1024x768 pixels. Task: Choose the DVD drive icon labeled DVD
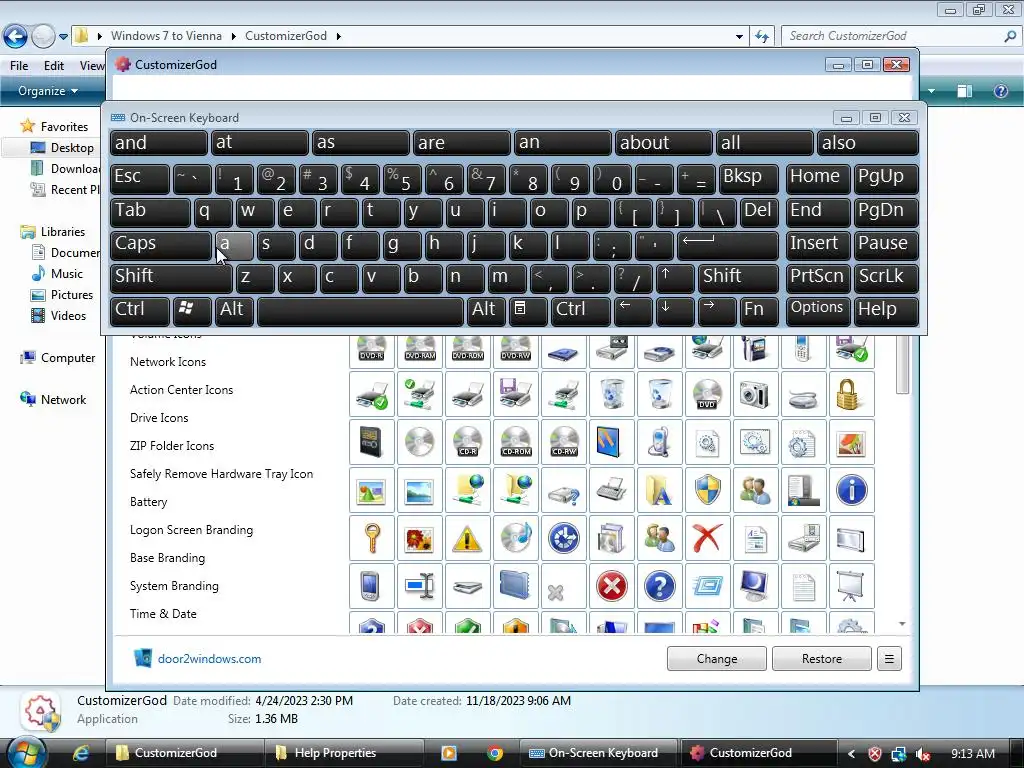(x=707, y=394)
